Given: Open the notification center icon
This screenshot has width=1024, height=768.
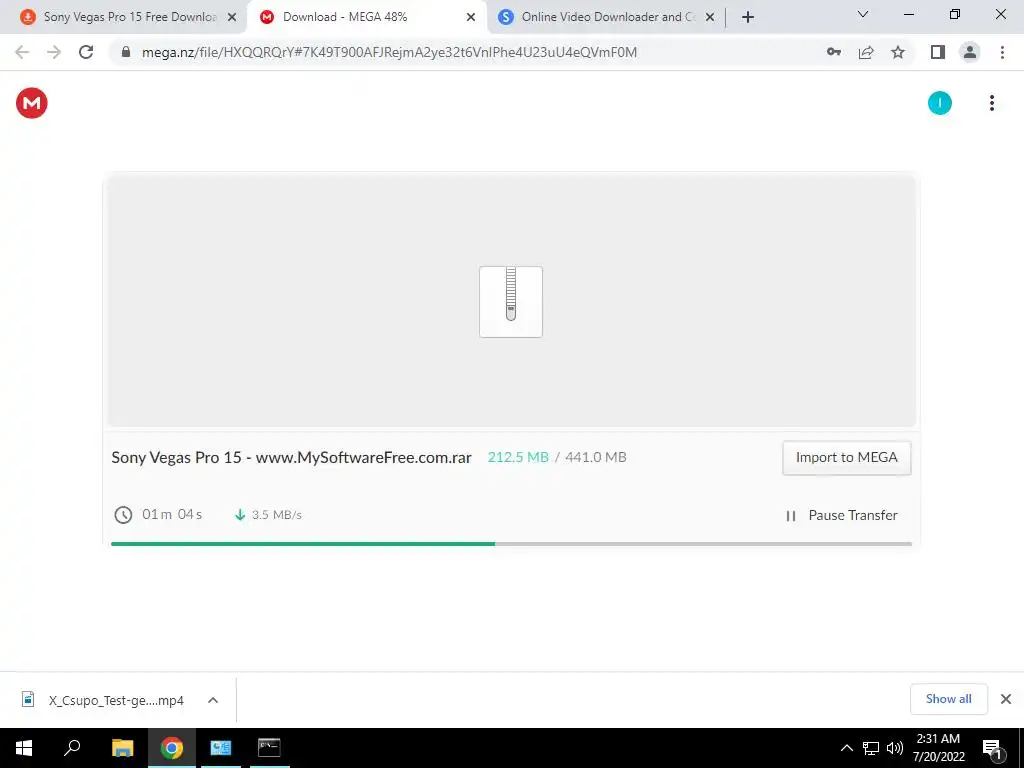Looking at the screenshot, I should click(x=992, y=749).
